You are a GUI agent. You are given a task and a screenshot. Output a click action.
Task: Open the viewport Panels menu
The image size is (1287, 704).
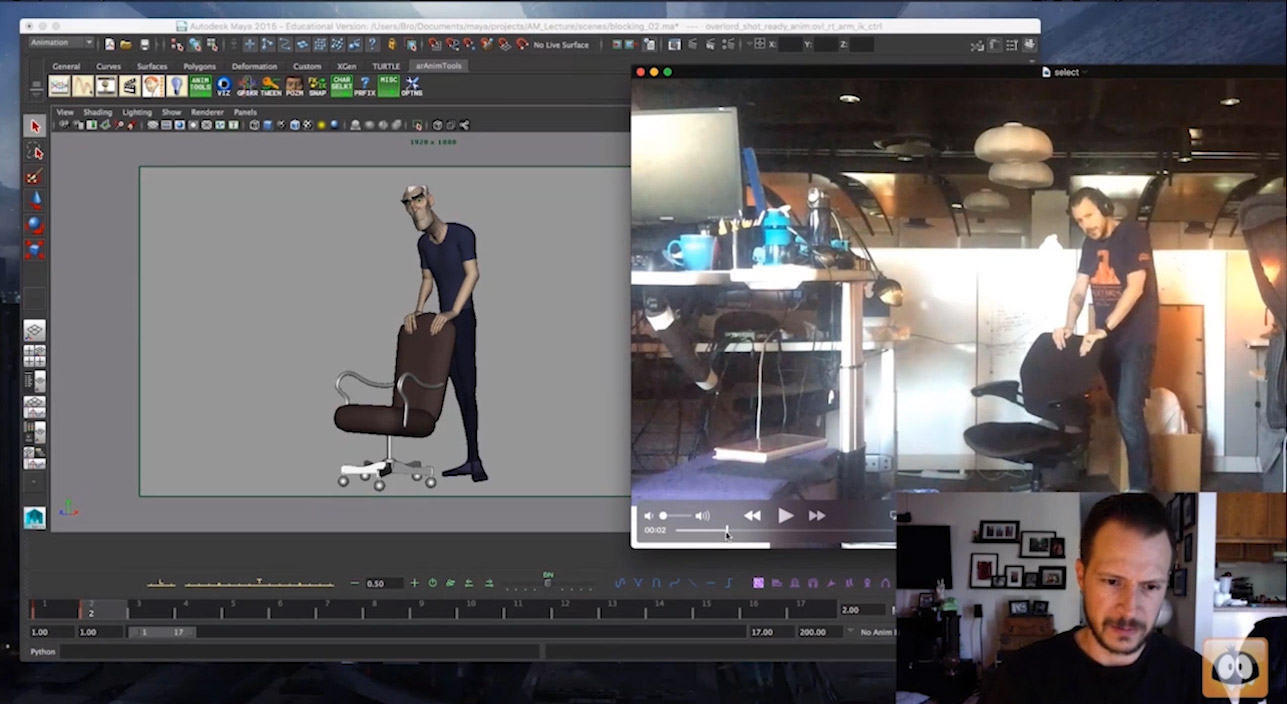point(245,112)
